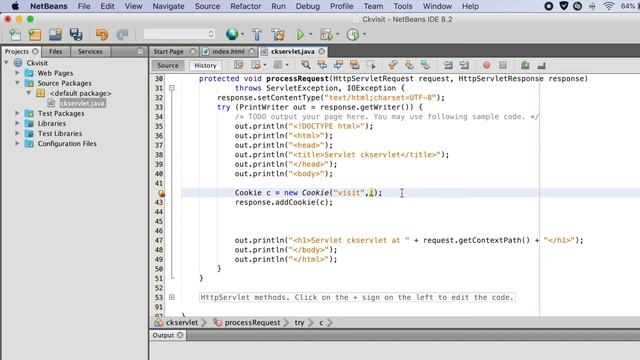Image resolution: width=640 pixels, height=360 pixels.
Task: Select ckservlet.java in the project tree
Action: [x=82, y=103]
